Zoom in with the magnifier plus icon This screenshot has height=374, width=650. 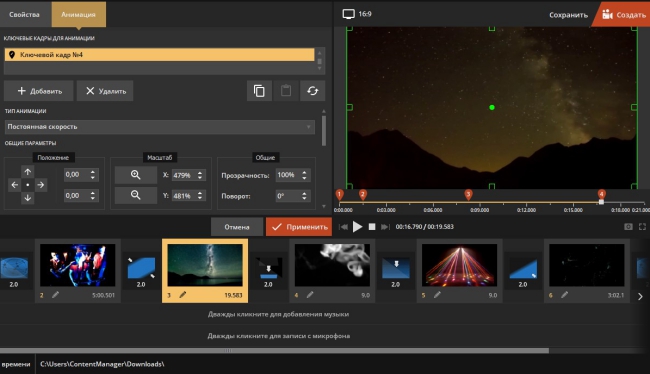[136, 175]
